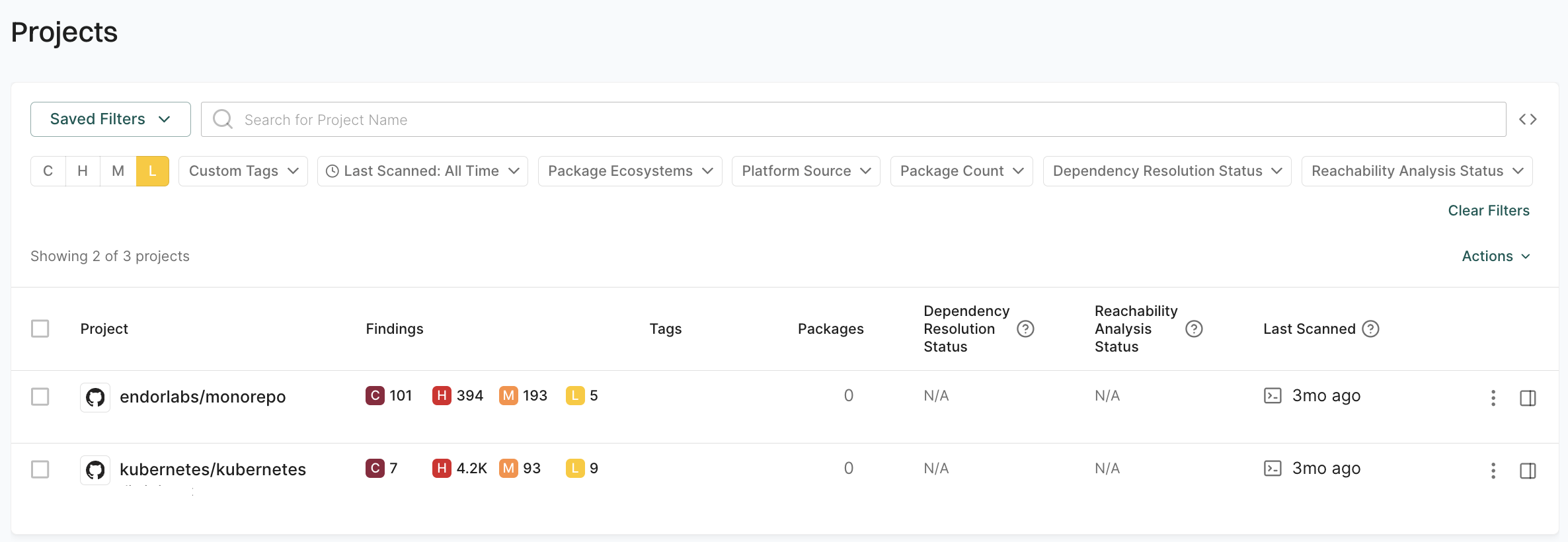
Task: Click the GitHub icon for kubernetes/kubernetes
Action: tap(95, 470)
